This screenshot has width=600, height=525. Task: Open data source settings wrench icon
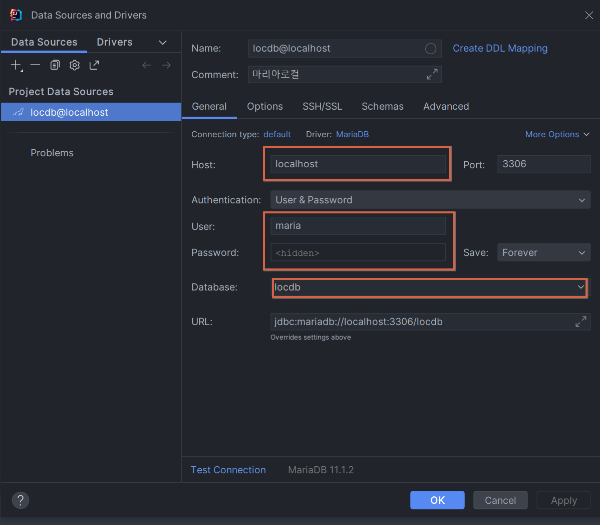(x=75, y=65)
